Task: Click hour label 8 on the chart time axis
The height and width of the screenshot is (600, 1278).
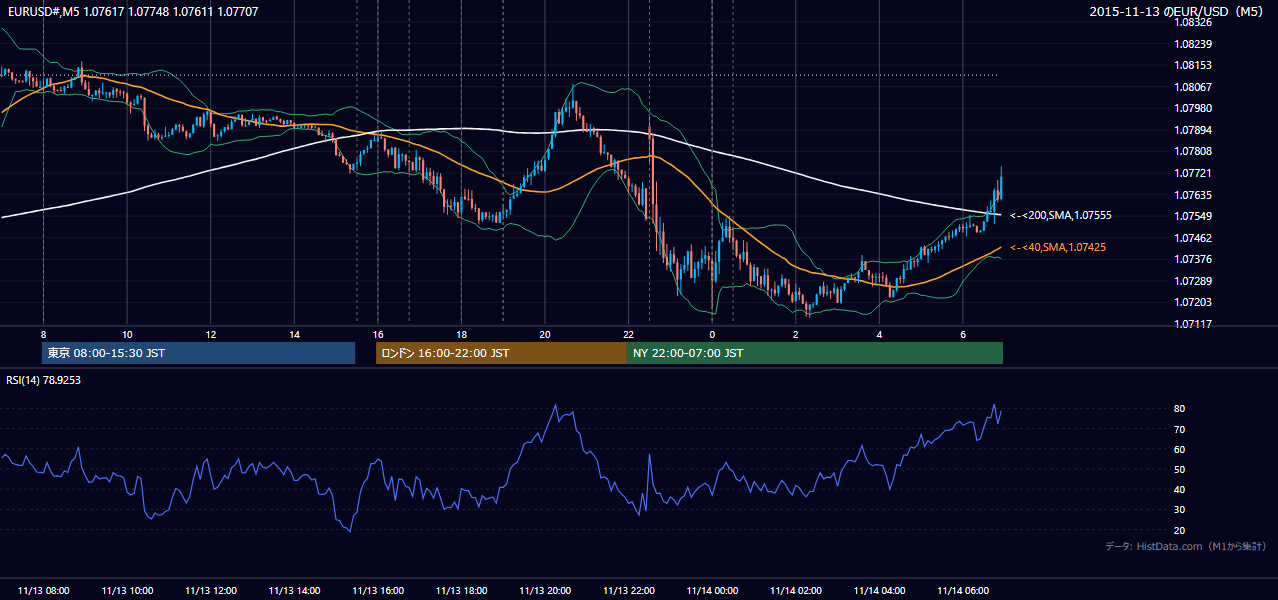Action: click(43, 334)
